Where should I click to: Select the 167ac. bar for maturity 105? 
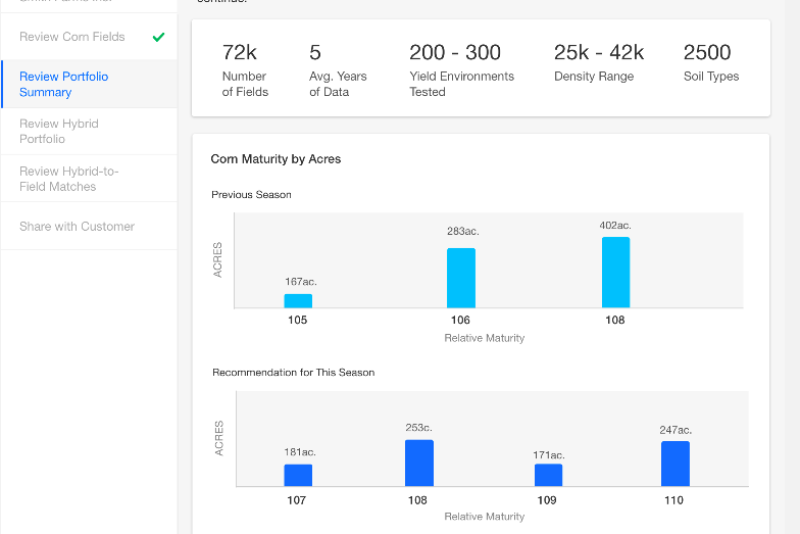coord(298,301)
